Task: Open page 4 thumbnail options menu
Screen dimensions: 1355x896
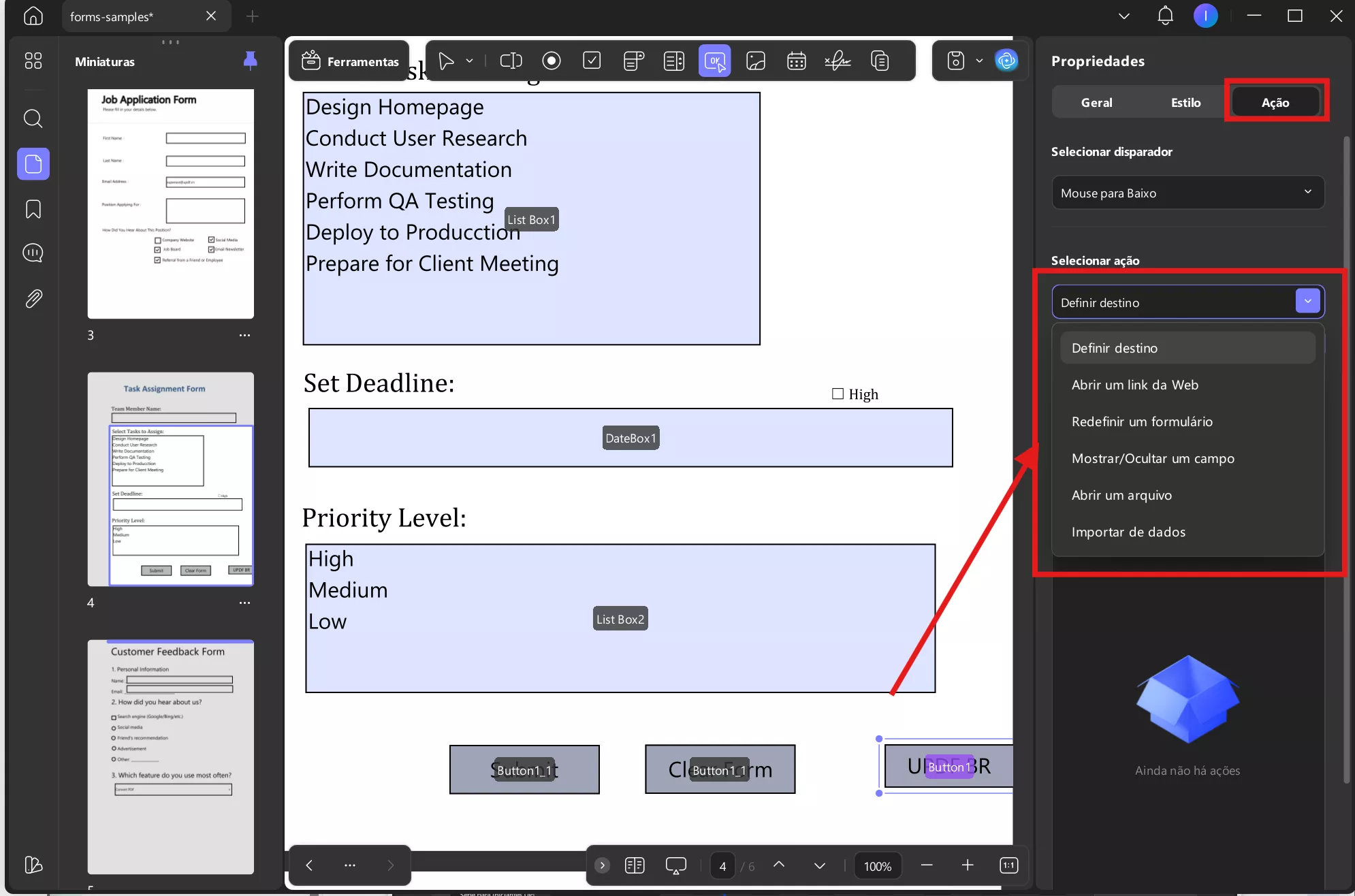Action: click(x=244, y=603)
